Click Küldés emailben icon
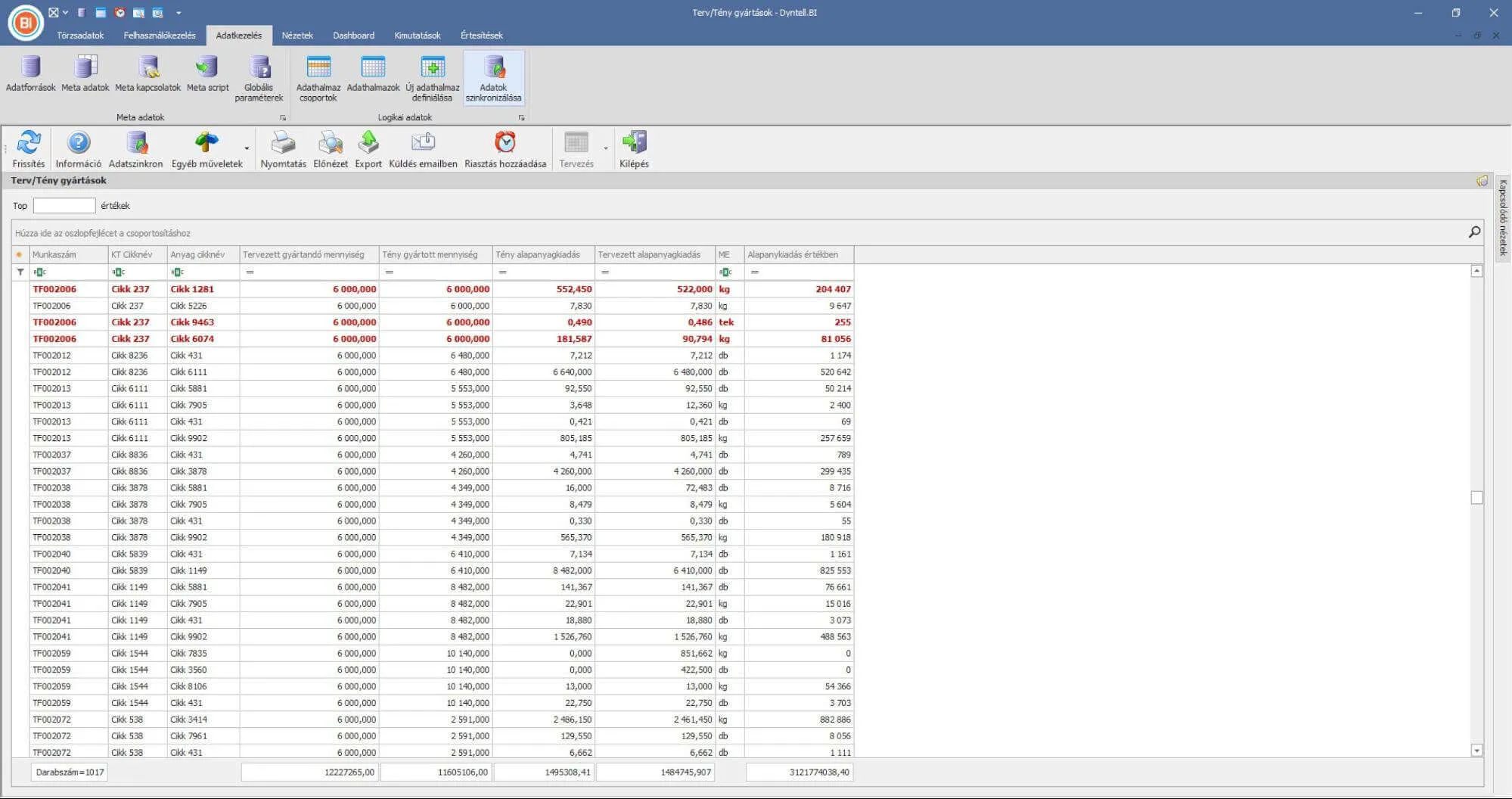 click(x=423, y=144)
